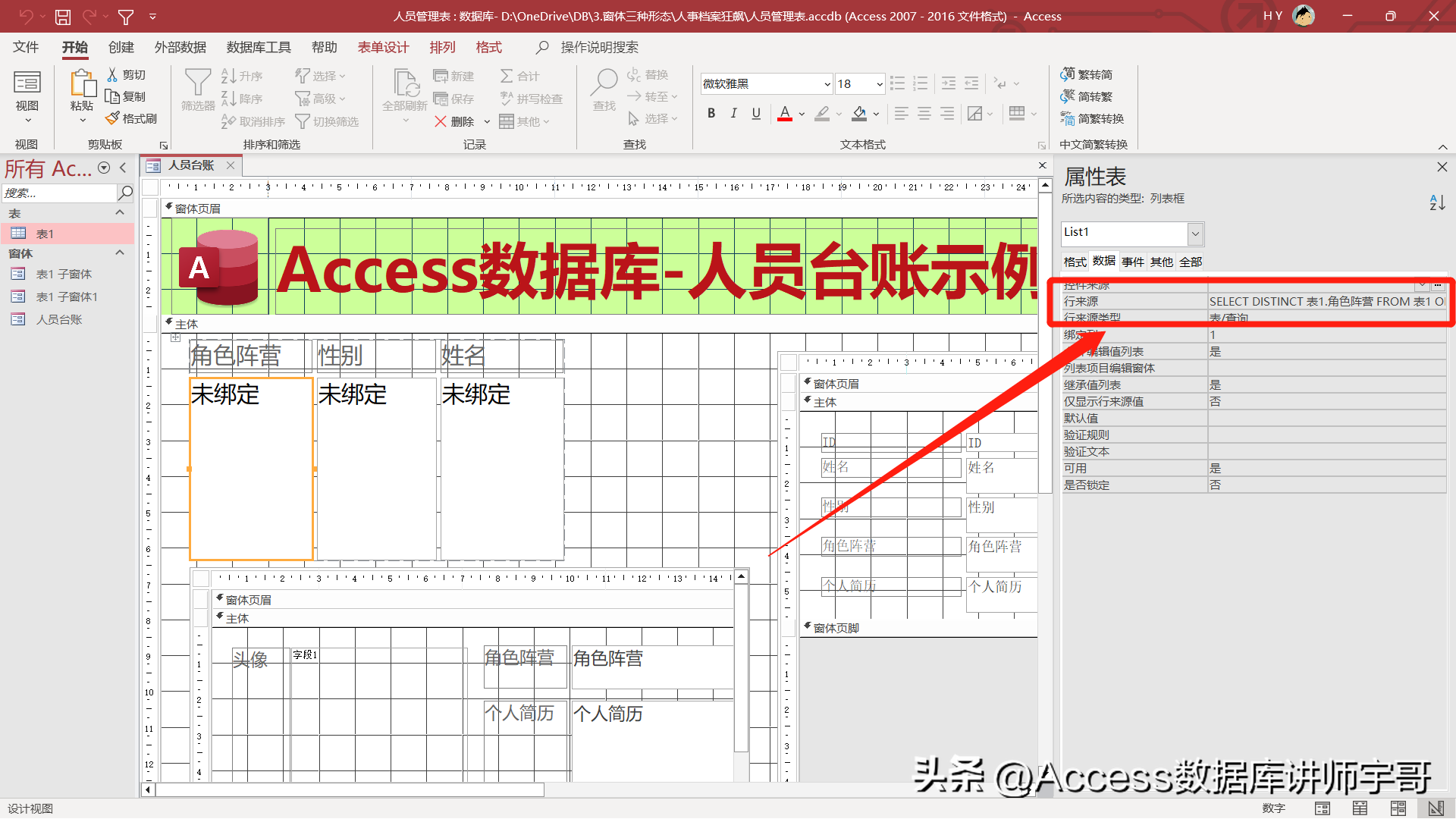Switch to layout view icon in status bar
1456x819 pixels.
click(1398, 808)
